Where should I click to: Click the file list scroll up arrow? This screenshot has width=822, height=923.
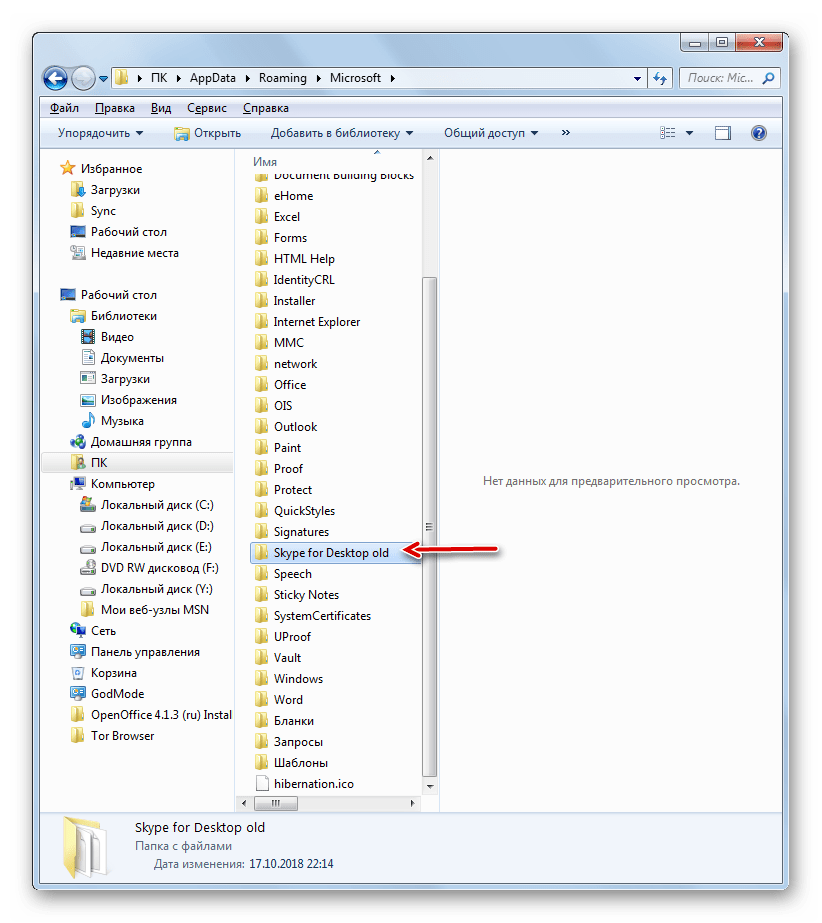coord(430,158)
